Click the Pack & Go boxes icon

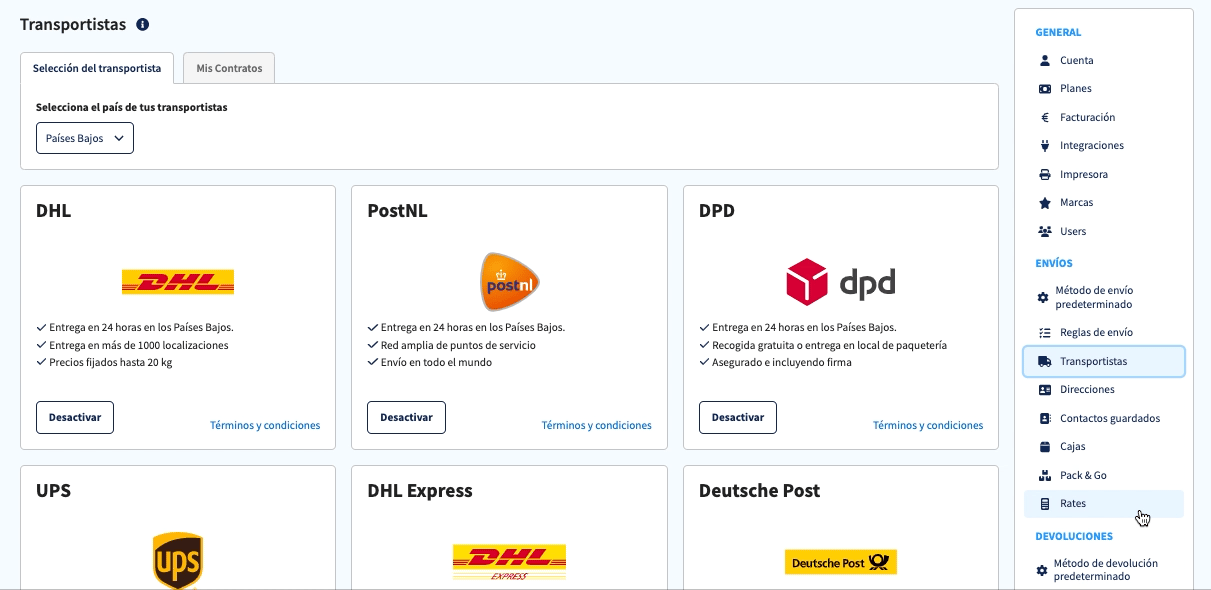pos(1045,475)
